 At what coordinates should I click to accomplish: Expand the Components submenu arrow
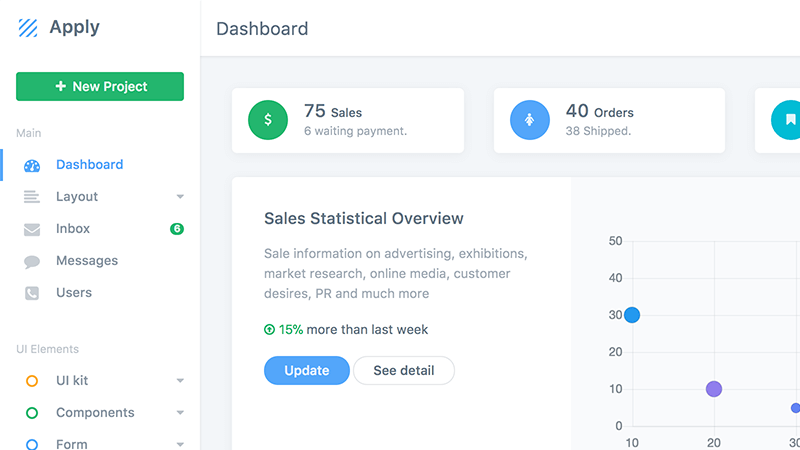(x=180, y=413)
